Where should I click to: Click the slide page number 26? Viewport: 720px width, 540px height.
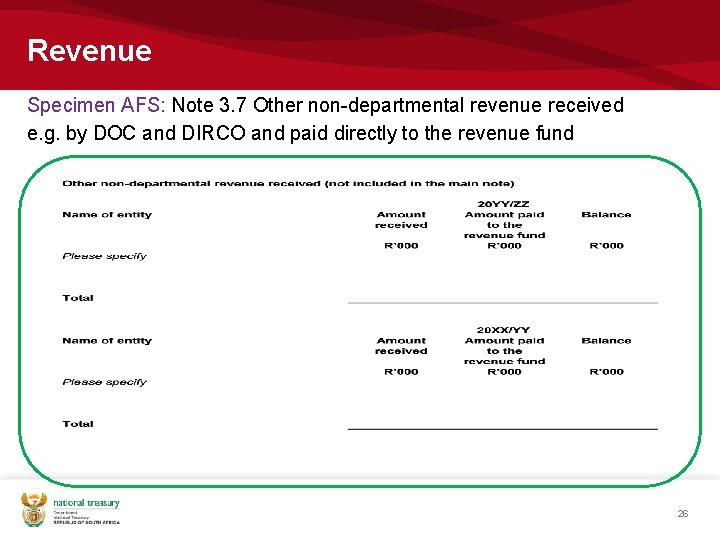pyautogui.click(x=683, y=513)
